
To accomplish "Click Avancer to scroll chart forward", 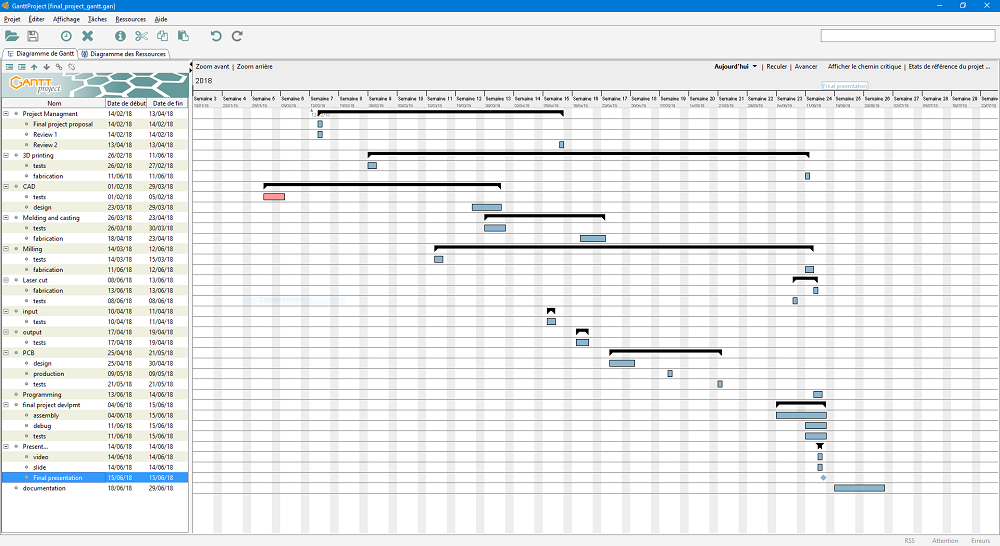I will coord(805,66).
